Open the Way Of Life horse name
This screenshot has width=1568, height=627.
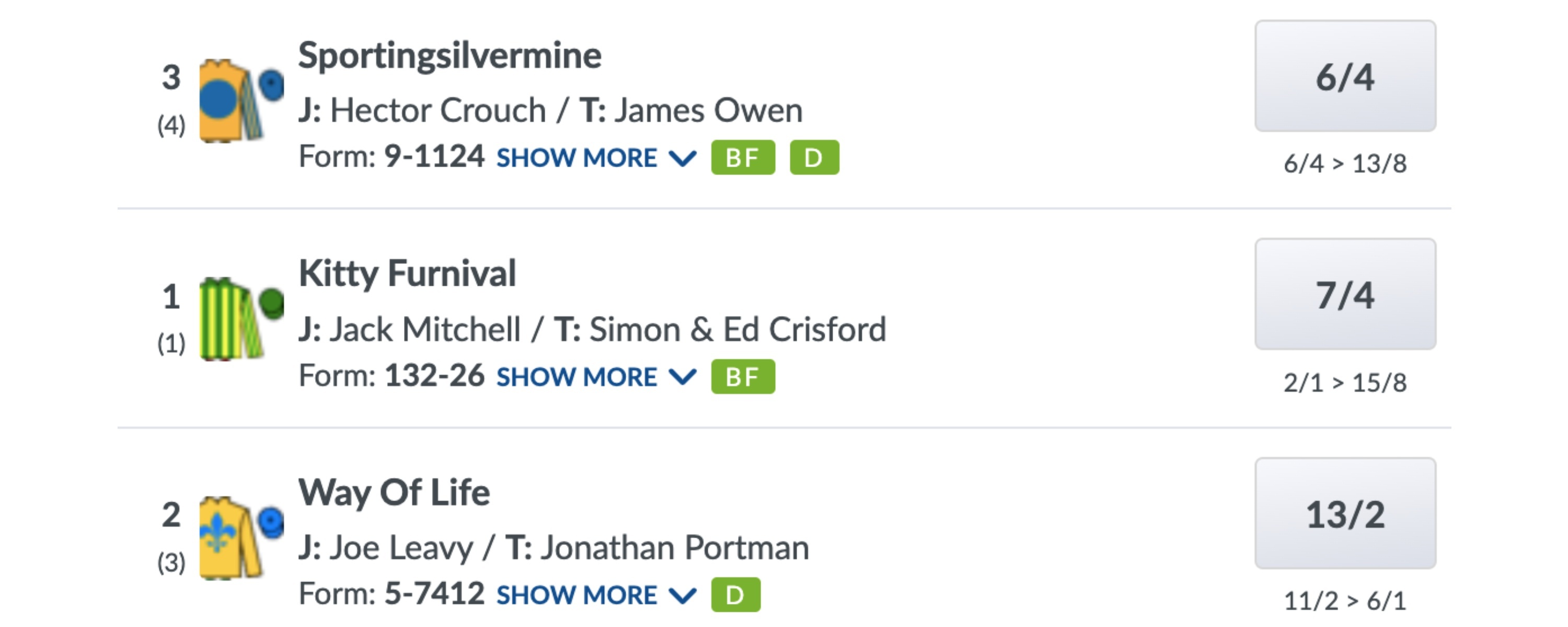[x=394, y=493]
